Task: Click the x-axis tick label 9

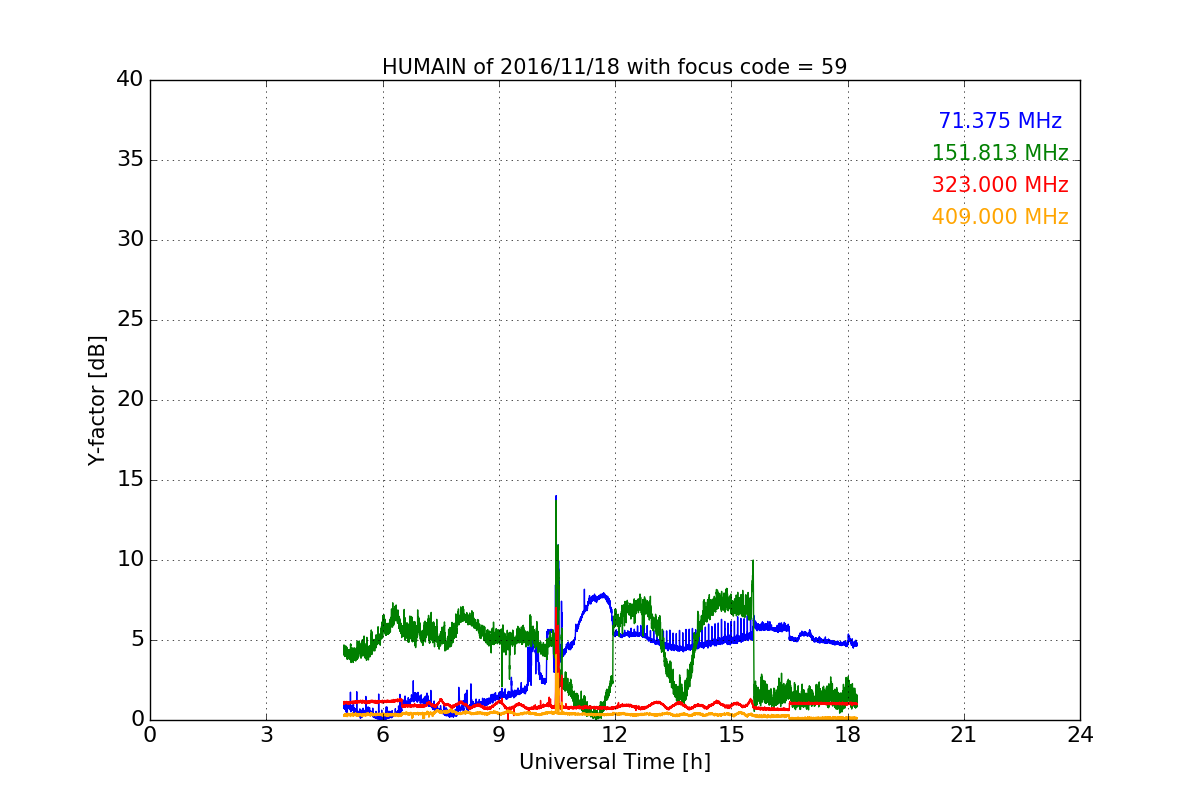Action: tap(498, 735)
